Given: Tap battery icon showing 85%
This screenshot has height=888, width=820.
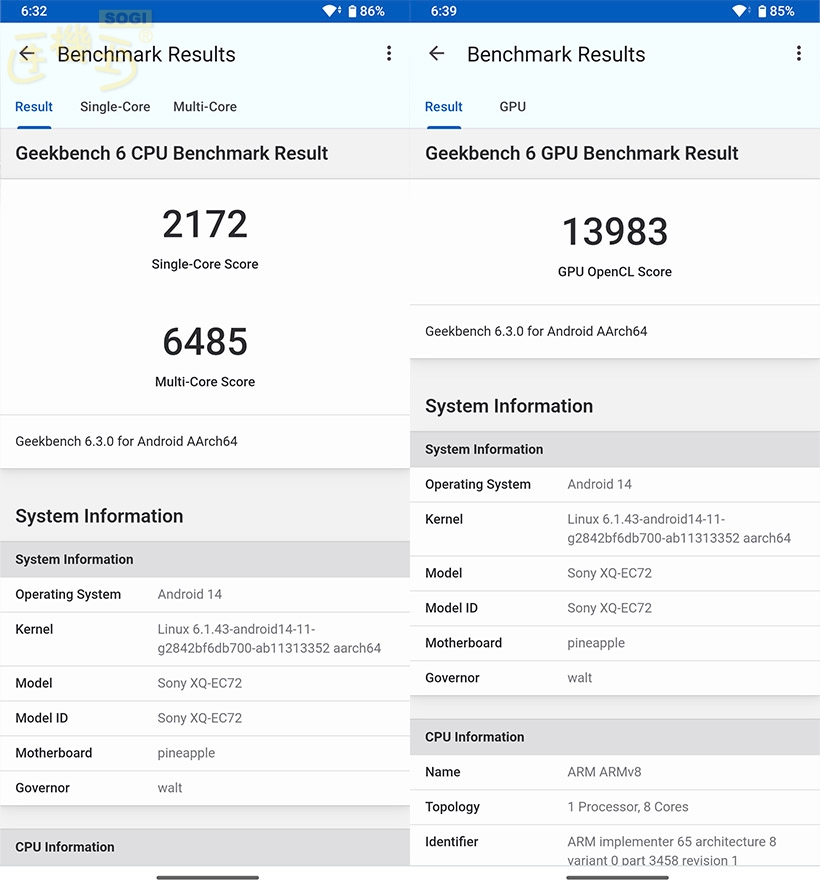Looking at the screenshot, I should tap(762, 11).
